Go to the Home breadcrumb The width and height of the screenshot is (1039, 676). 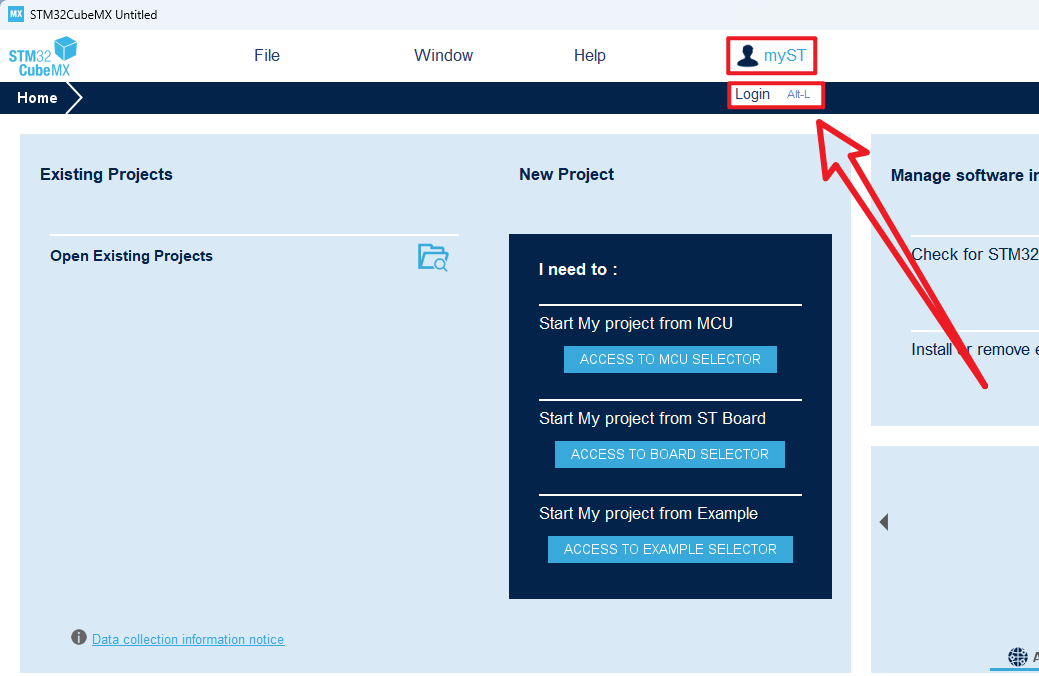click(x=37, y=98)
